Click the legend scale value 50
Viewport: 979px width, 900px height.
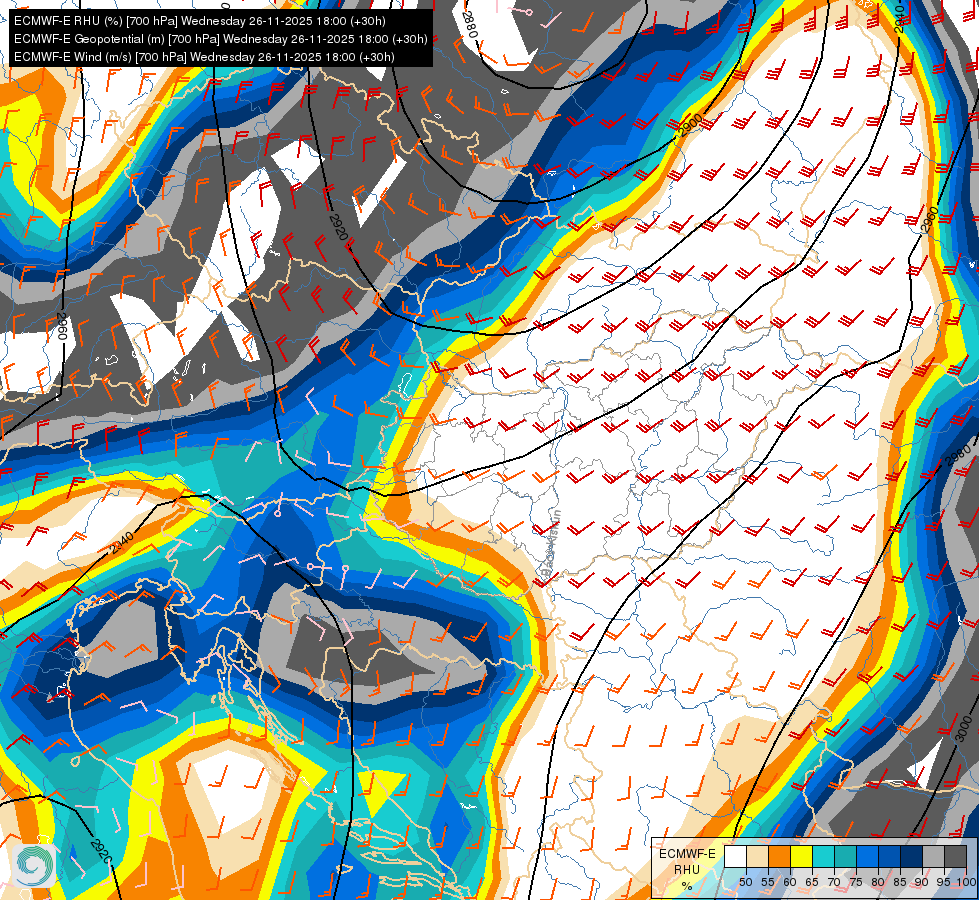pos(745,882)
